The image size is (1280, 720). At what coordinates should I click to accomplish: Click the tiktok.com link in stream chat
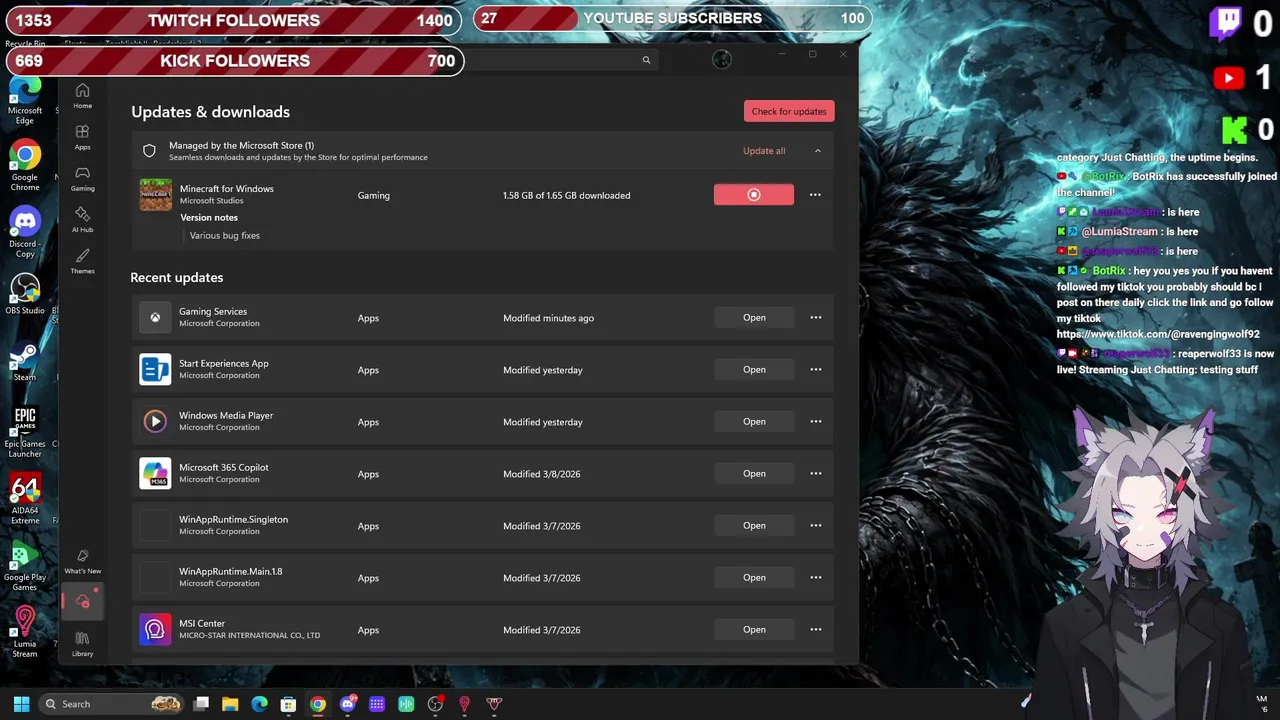(1158, 334)
